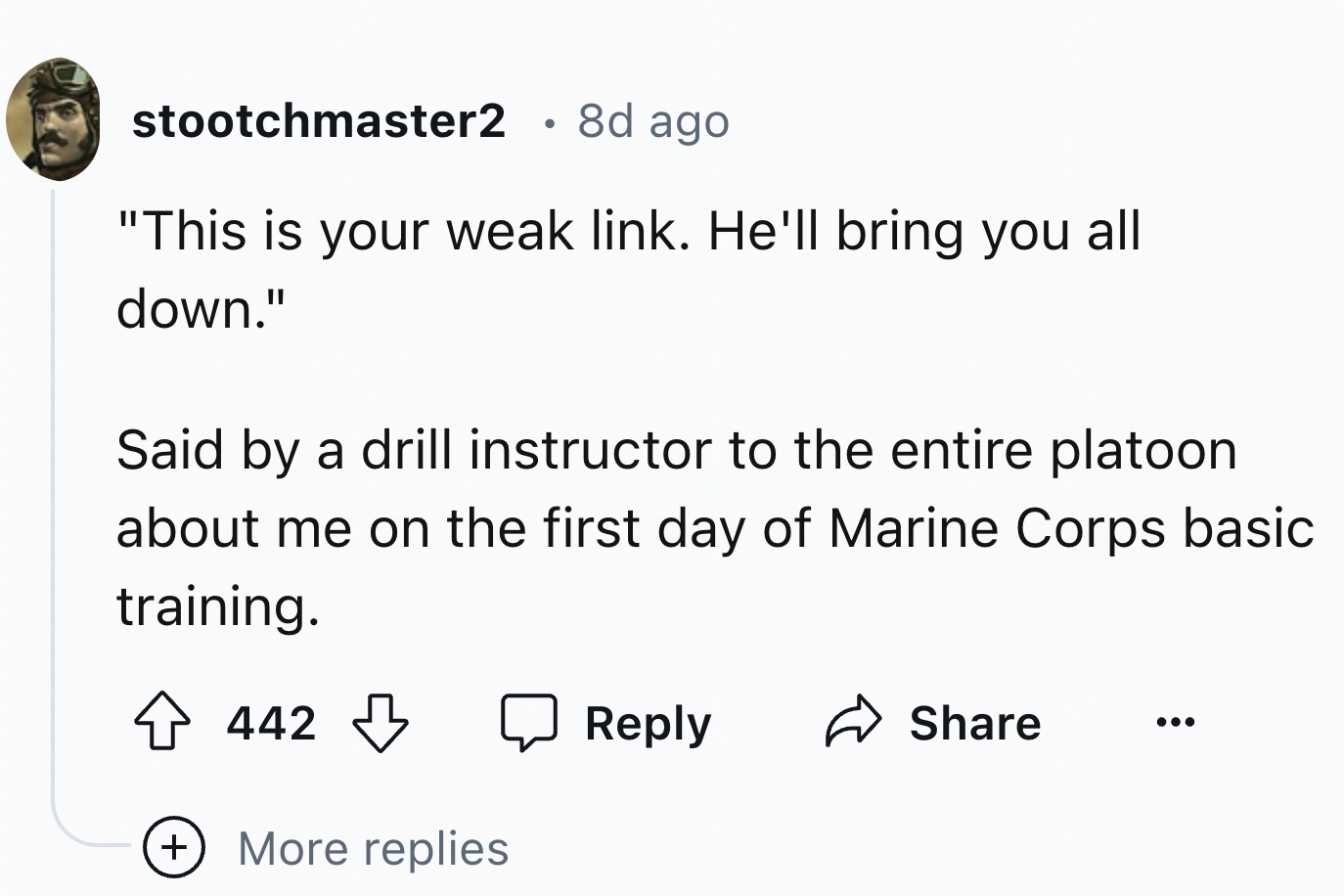The image size is (1344, 896).
Task: Open the three-dot more options menu
Action: 1175,724
